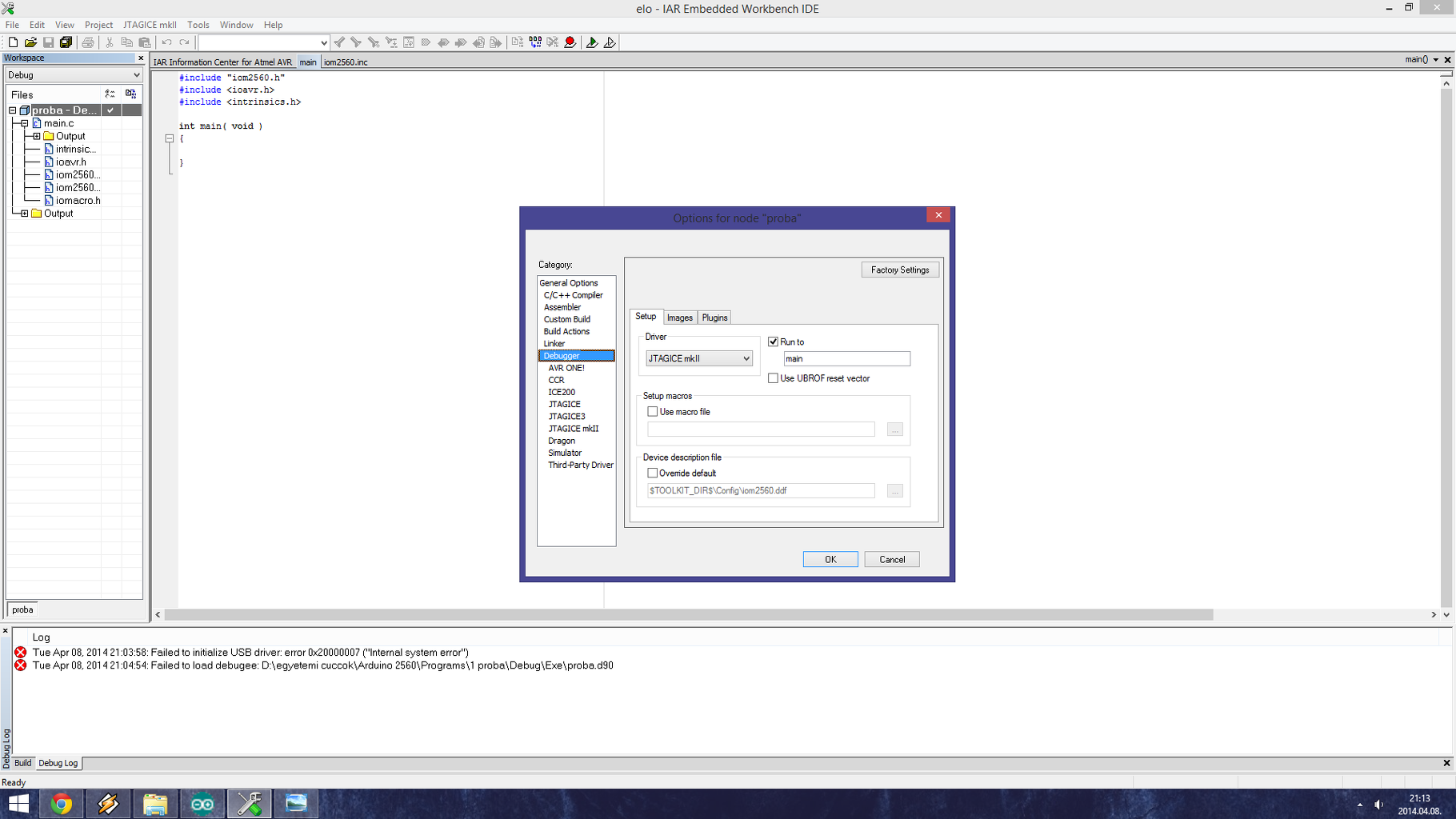Collapse the main.c tree node
The image size is (1456, 819).
click(x=25, y=123)
